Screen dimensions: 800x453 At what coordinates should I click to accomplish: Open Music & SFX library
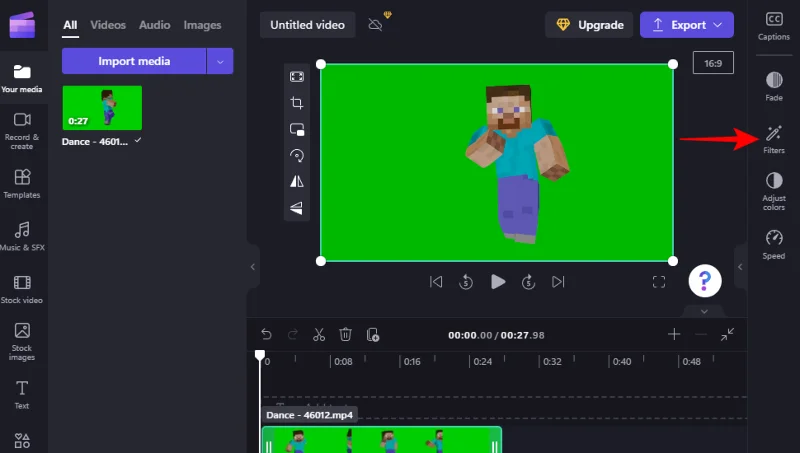[22, 236]
